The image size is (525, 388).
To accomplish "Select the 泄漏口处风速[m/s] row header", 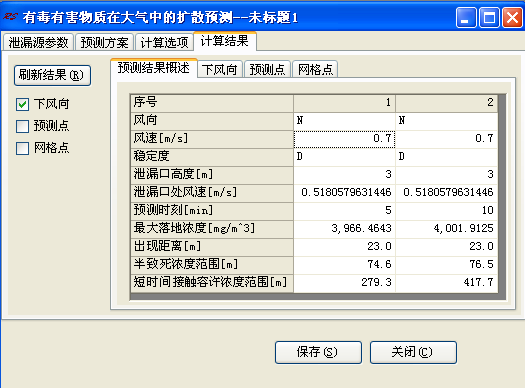I will click(212, 193).
